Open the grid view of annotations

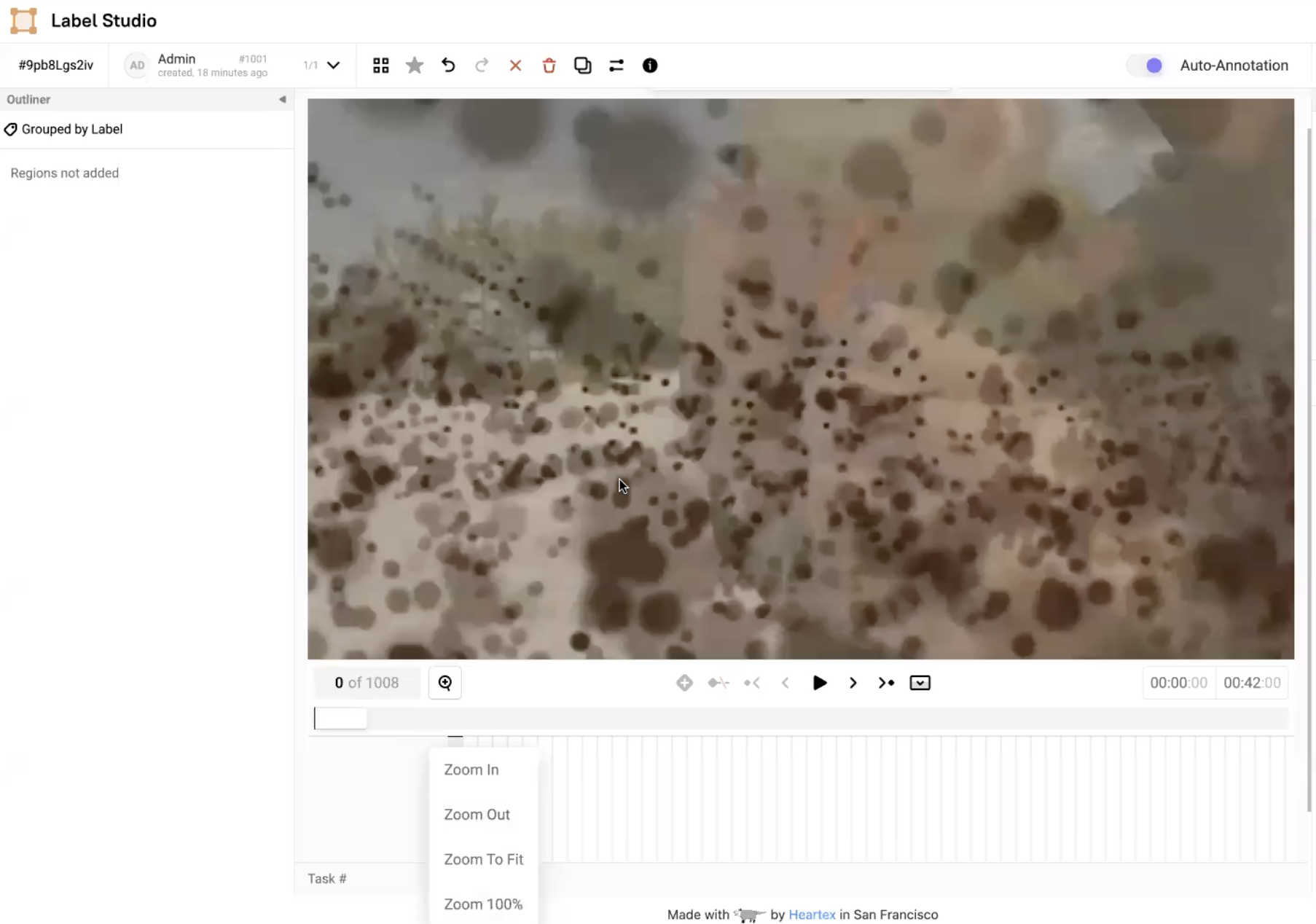coord(380,66)
